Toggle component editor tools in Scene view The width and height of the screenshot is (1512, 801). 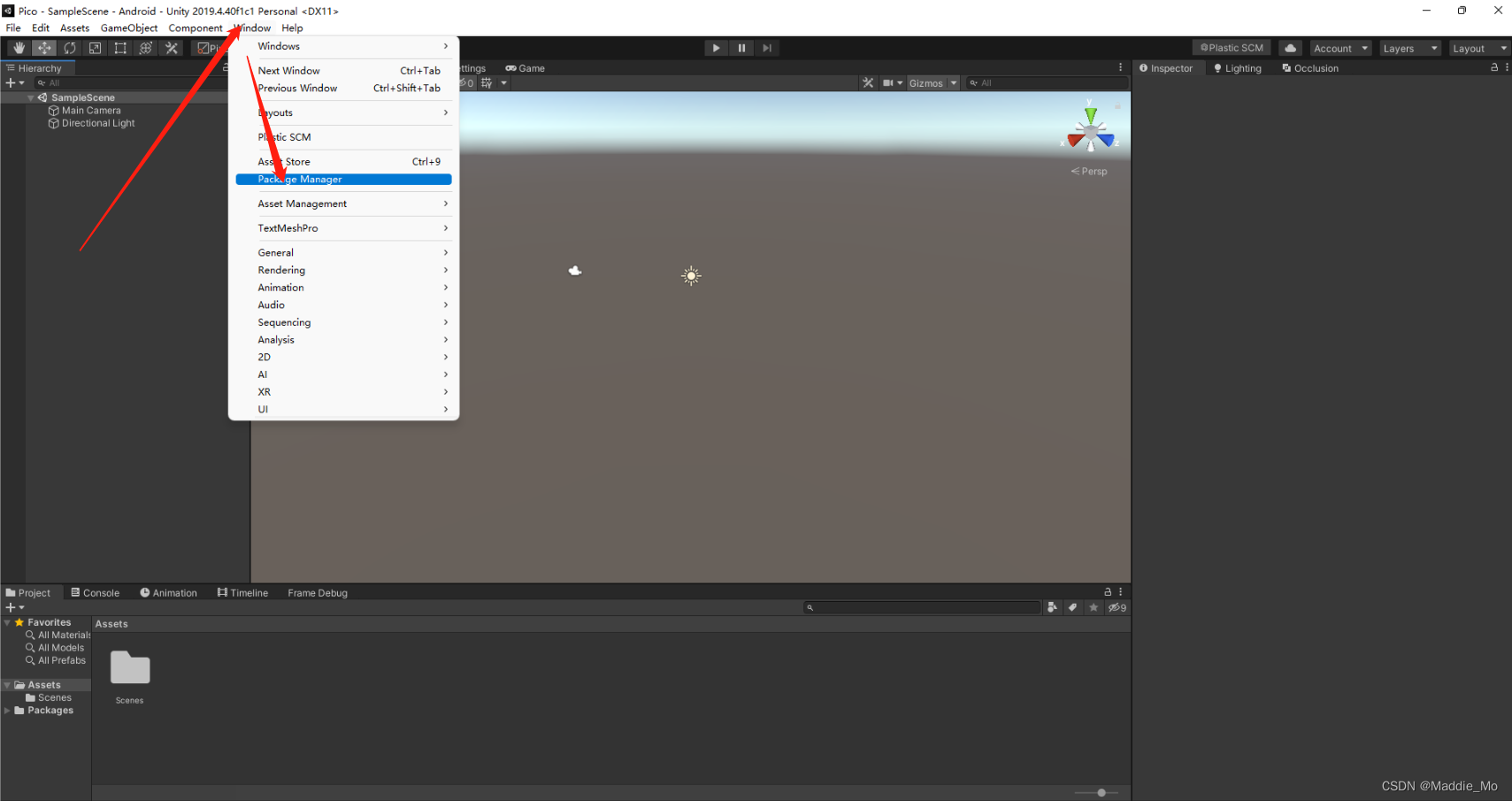point(868,83)
